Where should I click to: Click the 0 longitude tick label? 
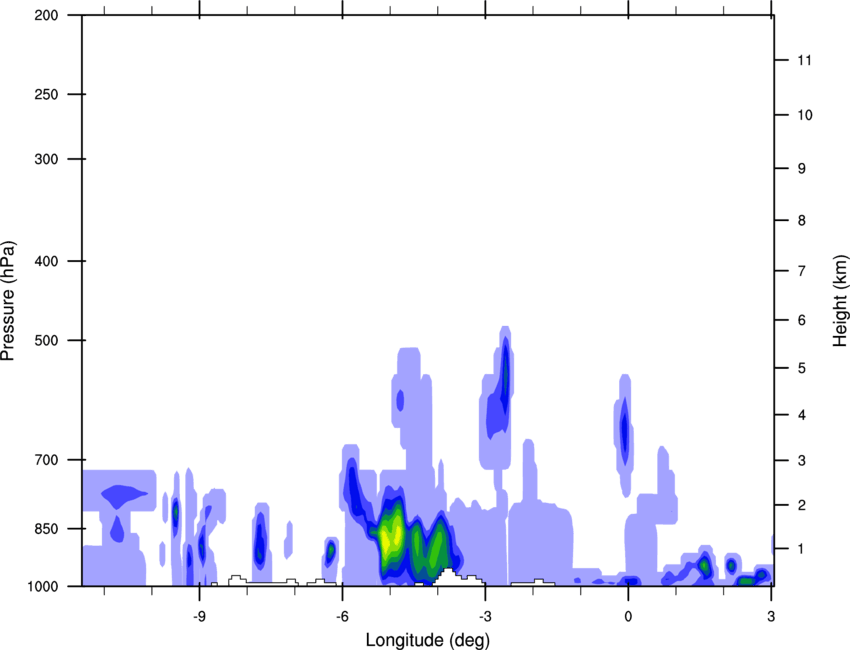point(628,616)
